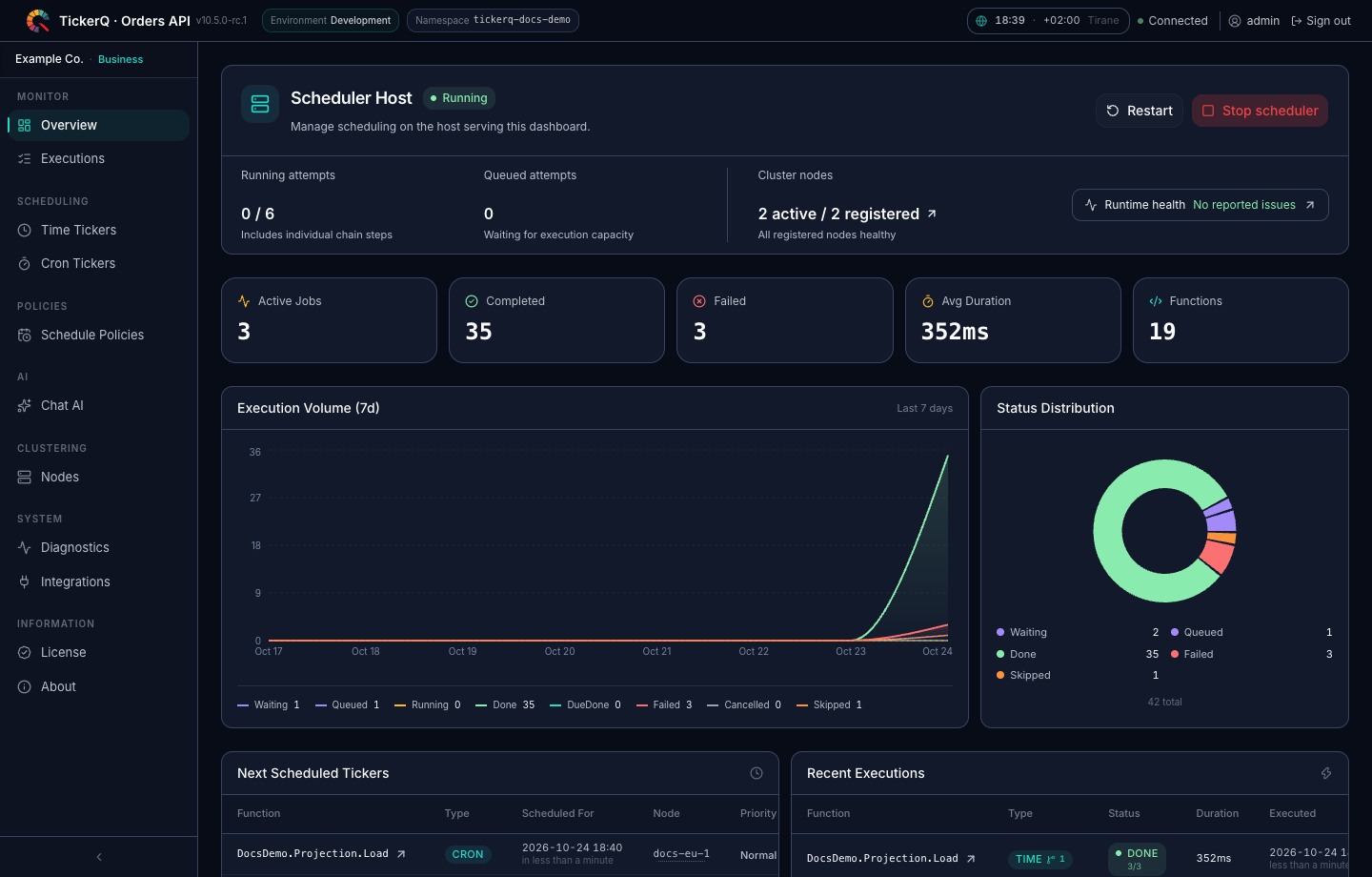Restart the scheduler
Image resolution: width=1372 pixels, height=877 pixels.
click(x=1140, y=111)
